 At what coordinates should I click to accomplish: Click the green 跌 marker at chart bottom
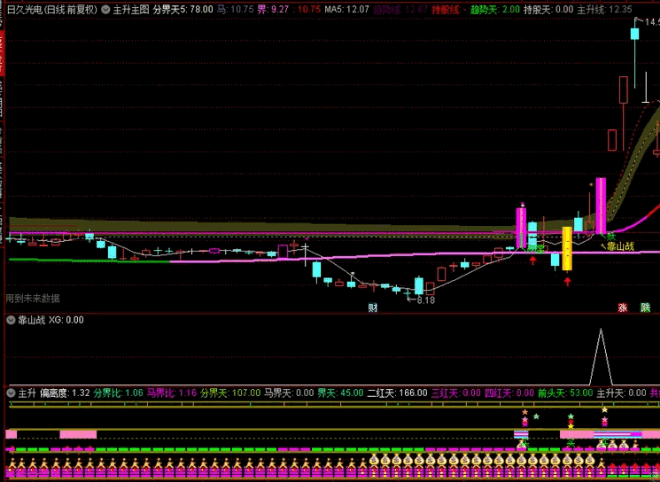[645, 308]
